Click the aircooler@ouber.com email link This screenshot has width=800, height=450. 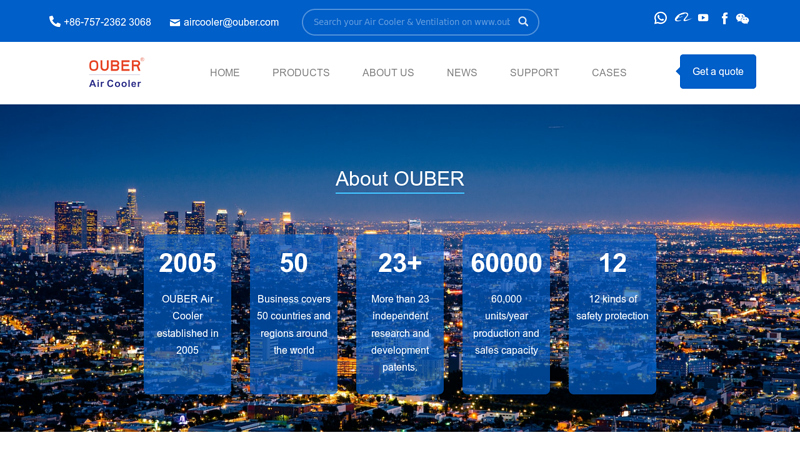(231, 22)
